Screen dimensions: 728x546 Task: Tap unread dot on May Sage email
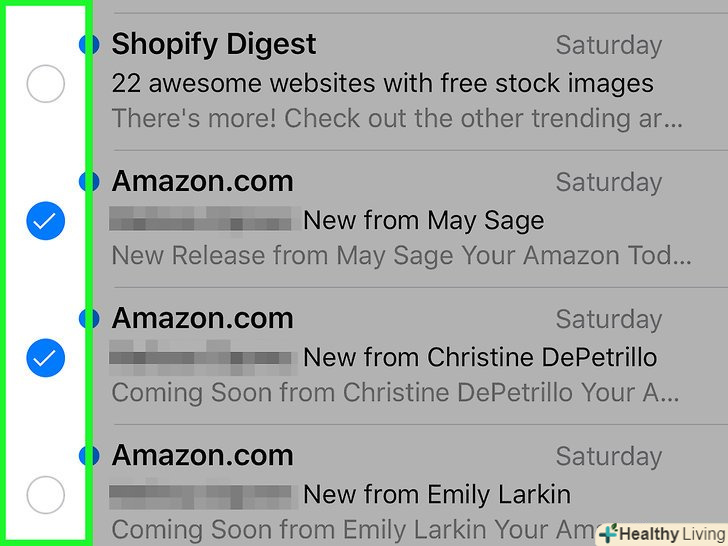[90, 181]
